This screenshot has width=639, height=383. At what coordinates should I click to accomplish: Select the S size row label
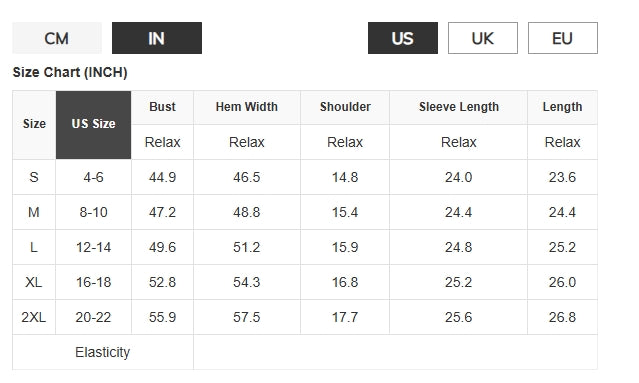(34, 177)
